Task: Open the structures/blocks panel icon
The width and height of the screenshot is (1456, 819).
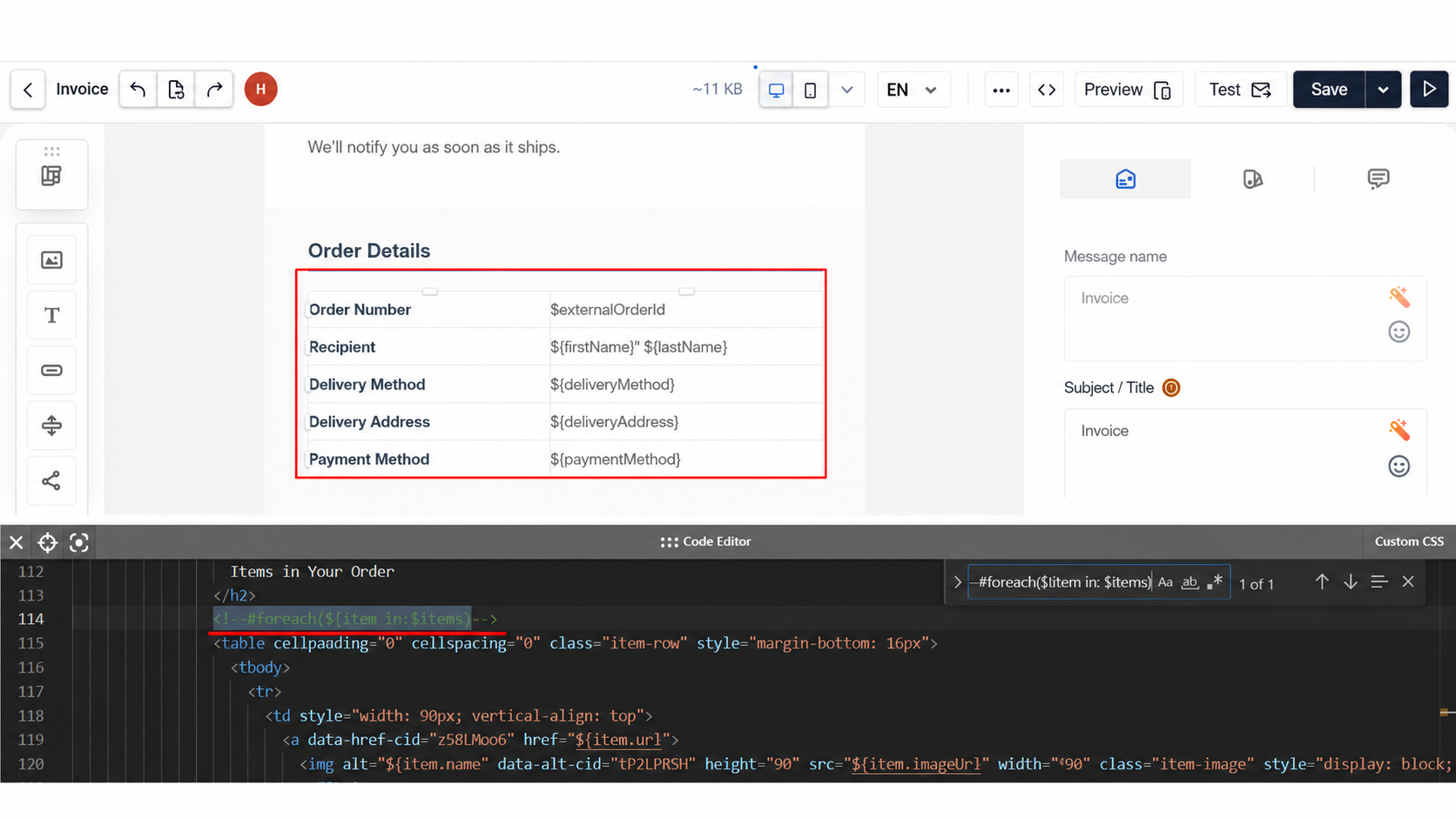Action: point(51,175)
